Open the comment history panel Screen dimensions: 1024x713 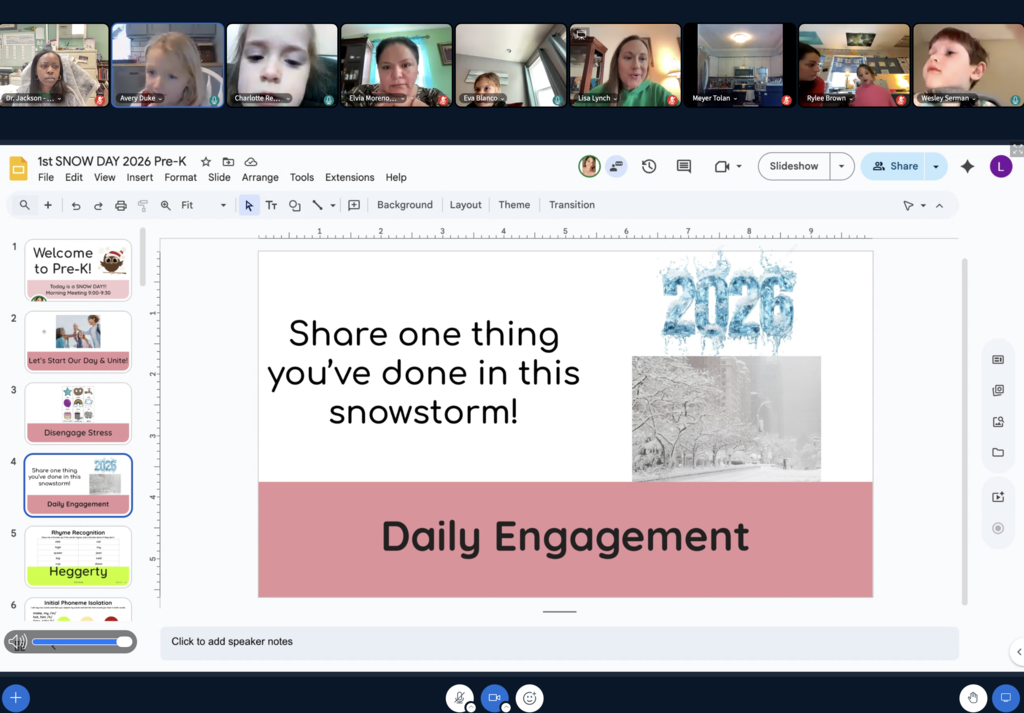(684, 166)
